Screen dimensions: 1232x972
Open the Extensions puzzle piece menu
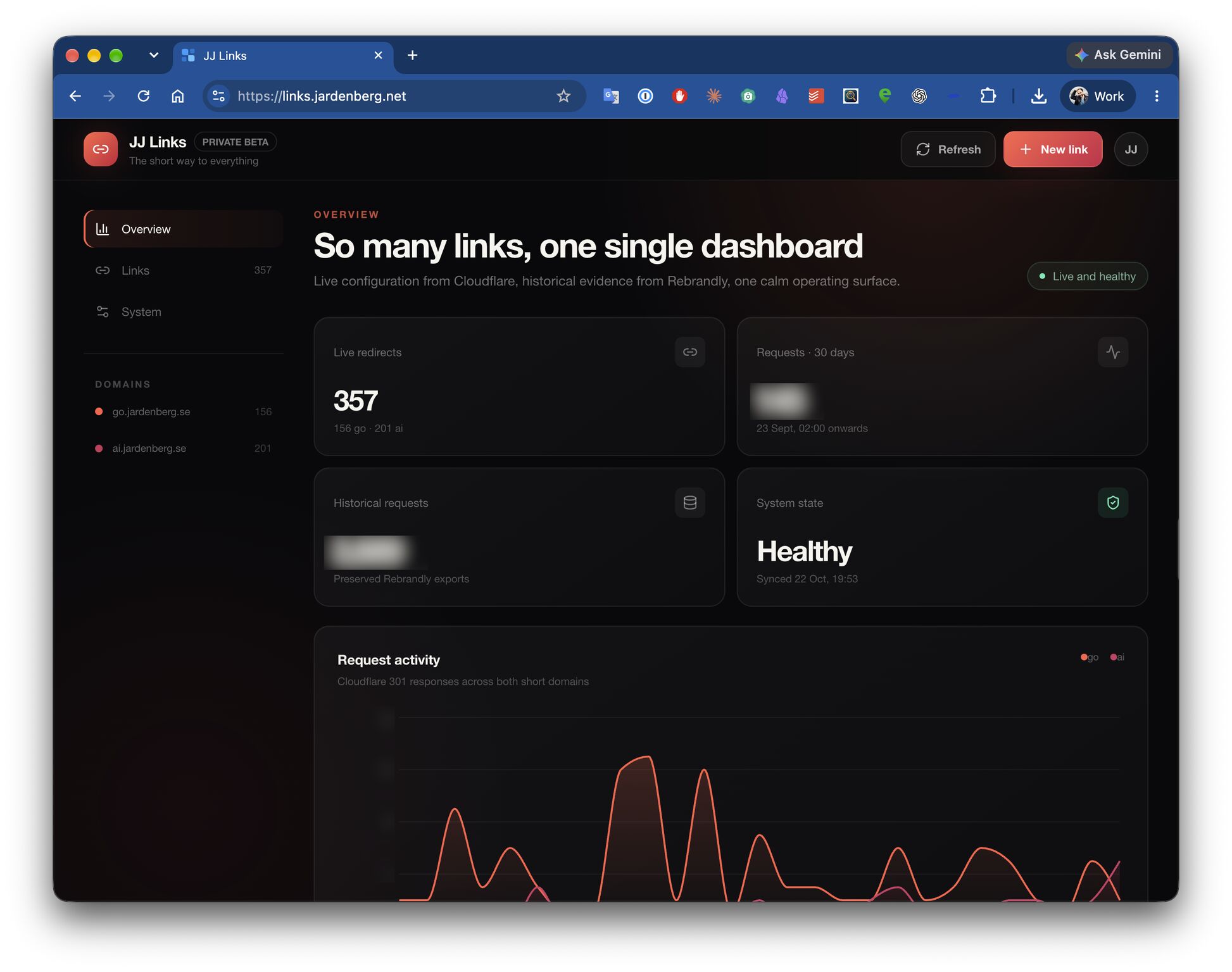pos(988,96)
